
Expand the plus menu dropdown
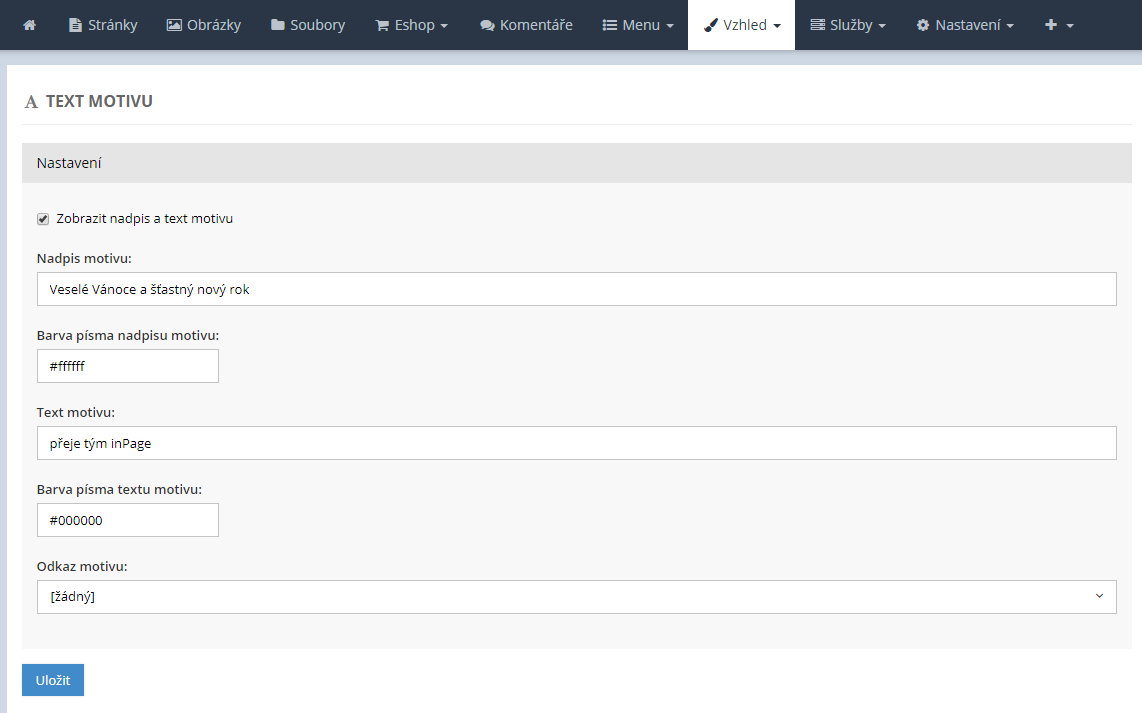point(1059,25)
